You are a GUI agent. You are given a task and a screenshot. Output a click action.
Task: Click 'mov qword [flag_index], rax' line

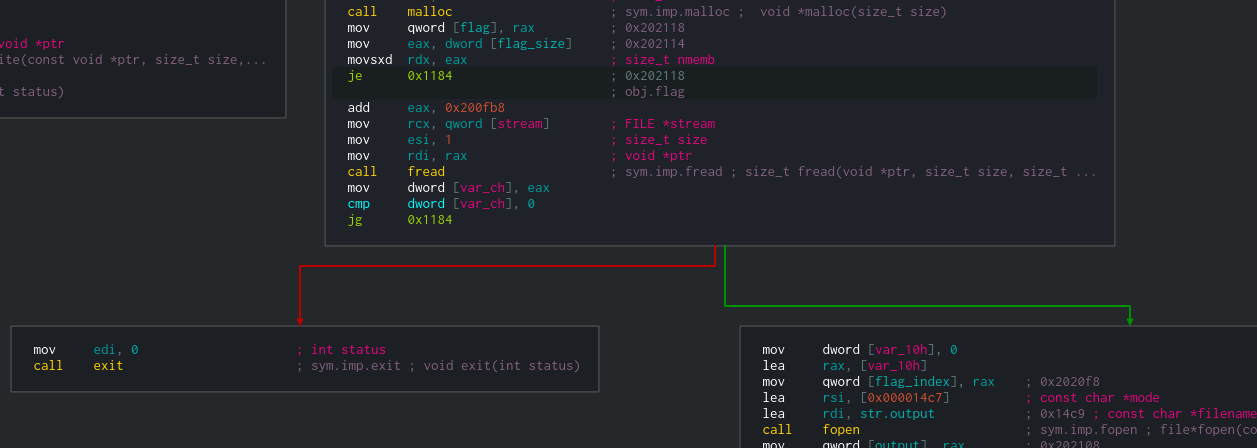[x=878, y=382]
